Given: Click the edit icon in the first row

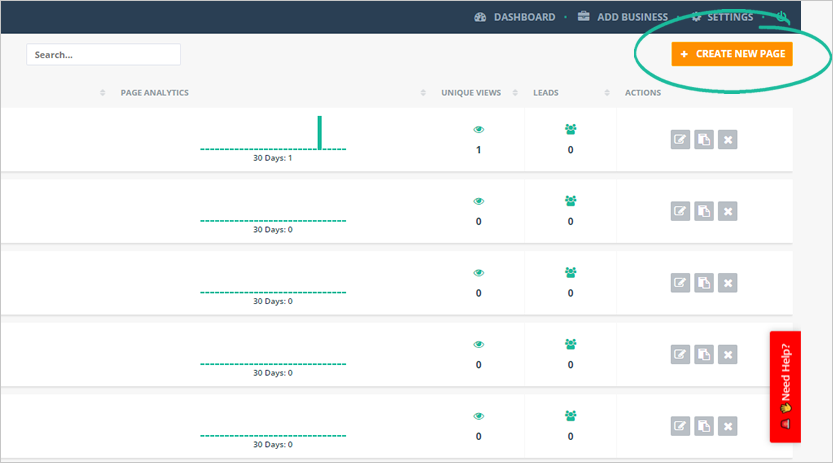Looking at the screenshot, I should coord(680,139).
